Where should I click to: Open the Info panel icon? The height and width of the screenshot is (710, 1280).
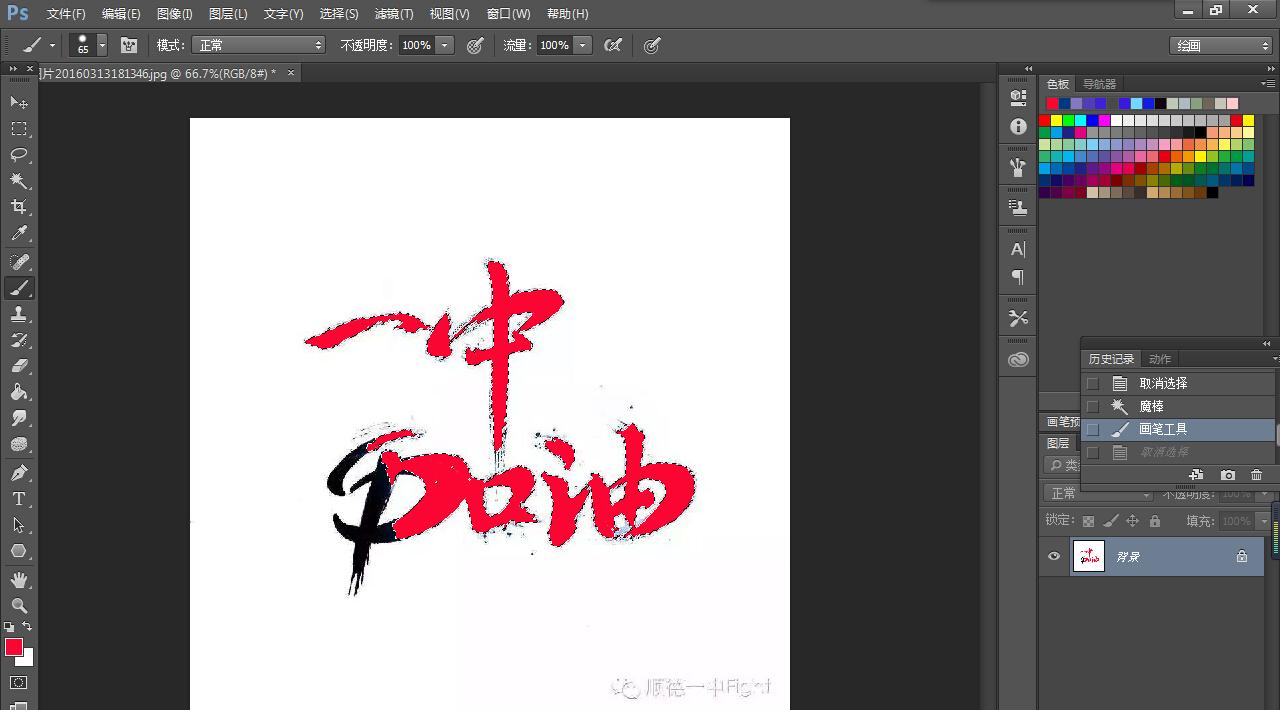[x=1017, y=126]
